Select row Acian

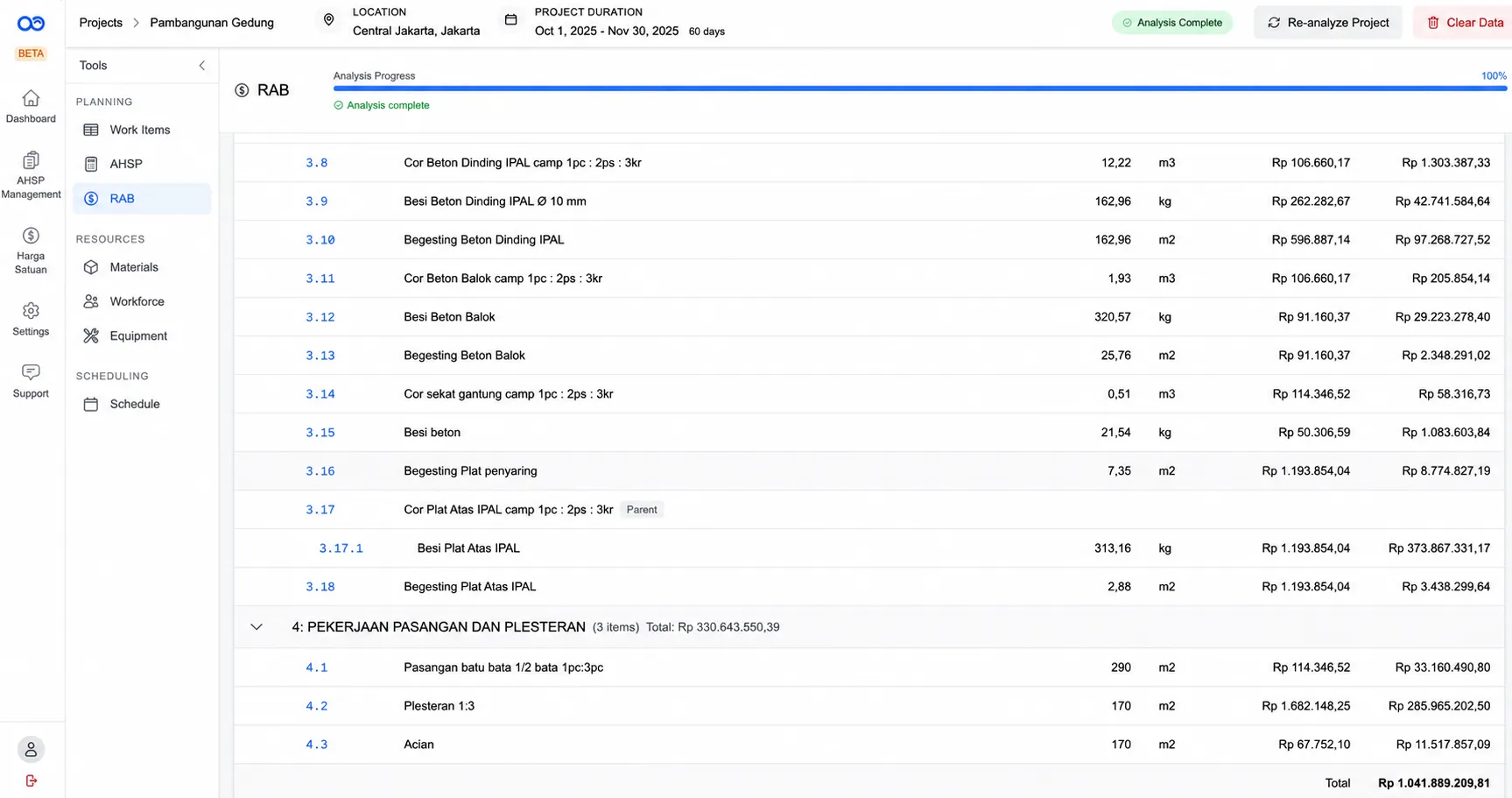(869, 745)
